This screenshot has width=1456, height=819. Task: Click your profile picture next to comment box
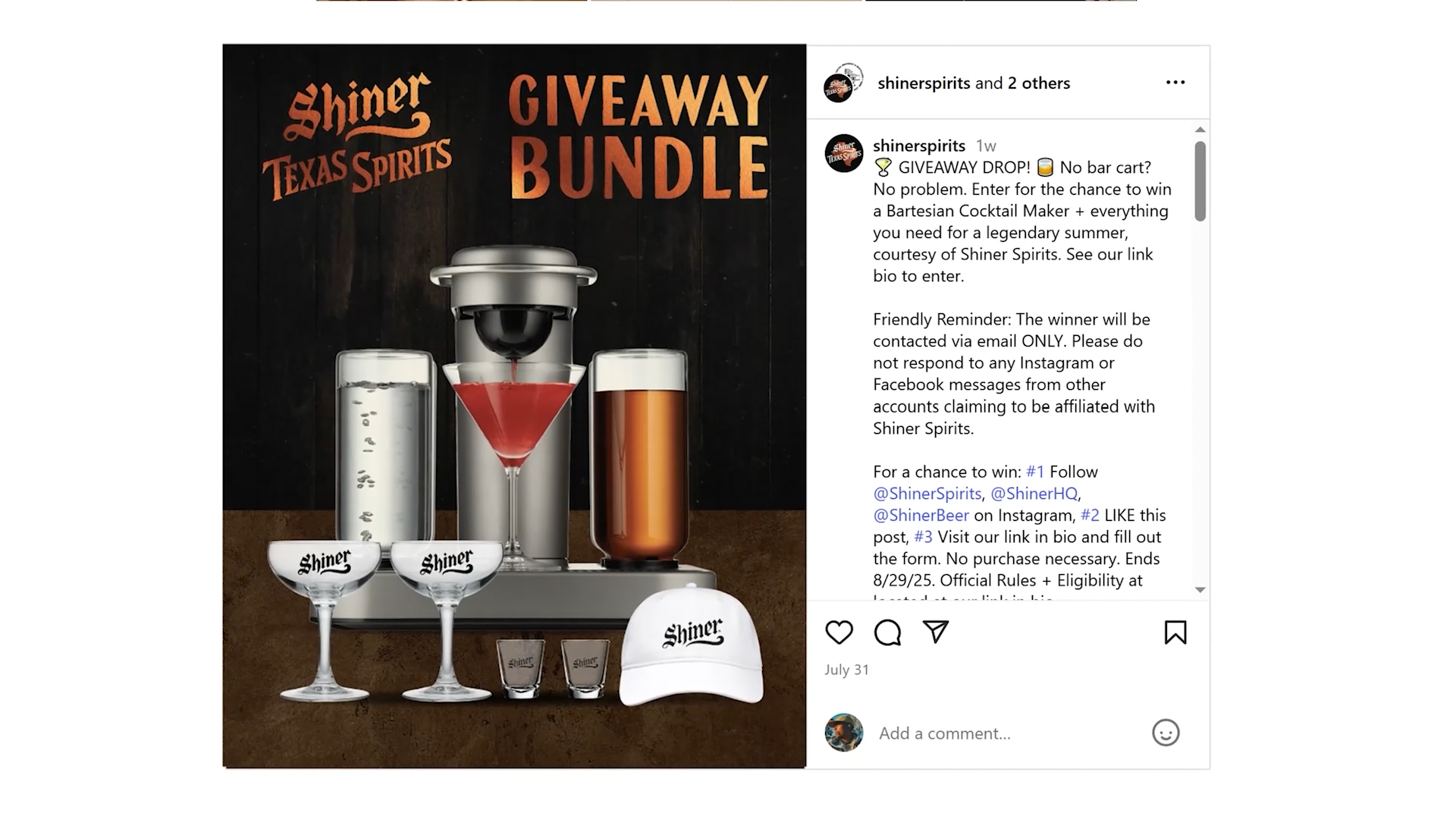(x=844, y=733)
